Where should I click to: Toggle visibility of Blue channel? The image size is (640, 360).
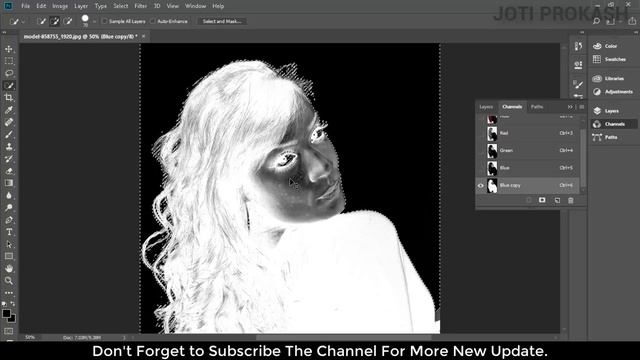click(x=480, y=168)
